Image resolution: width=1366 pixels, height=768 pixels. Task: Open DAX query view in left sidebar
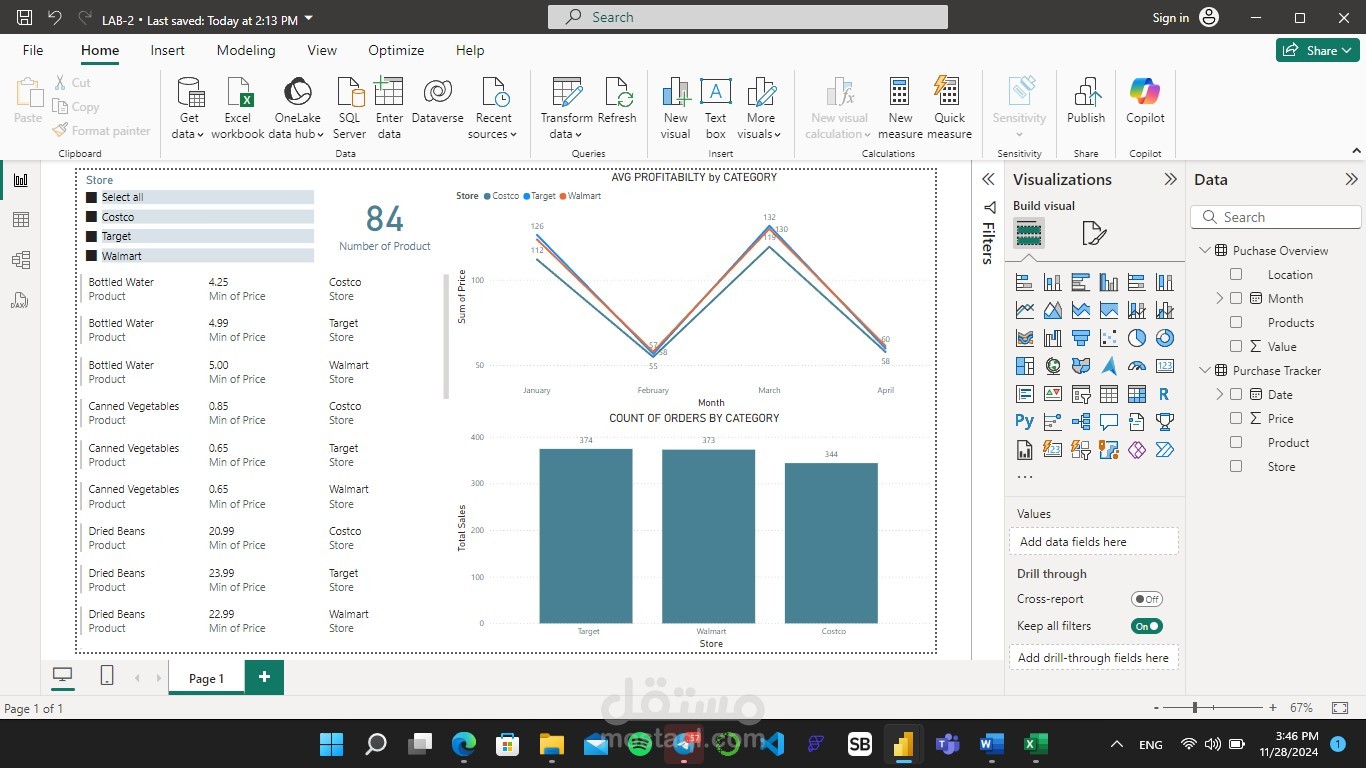[21, 300]
